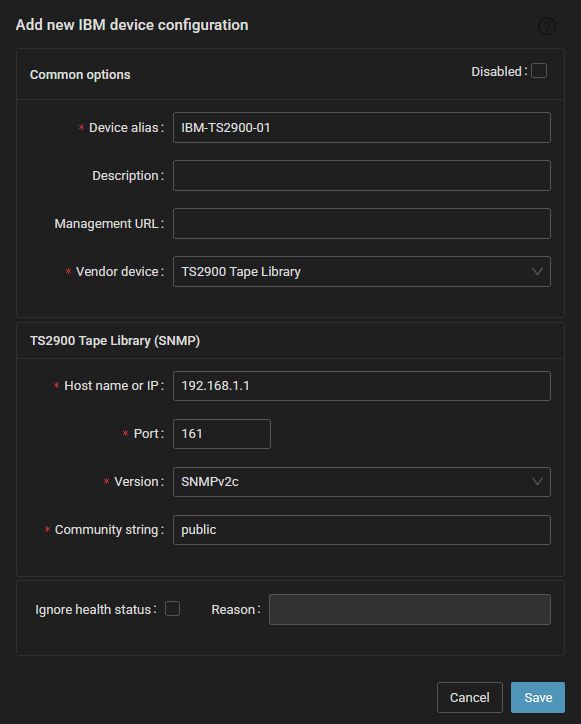Expand the SNMP Version dropdown
The width and height of the screenshot is (581, 724).
coord(362,482)
